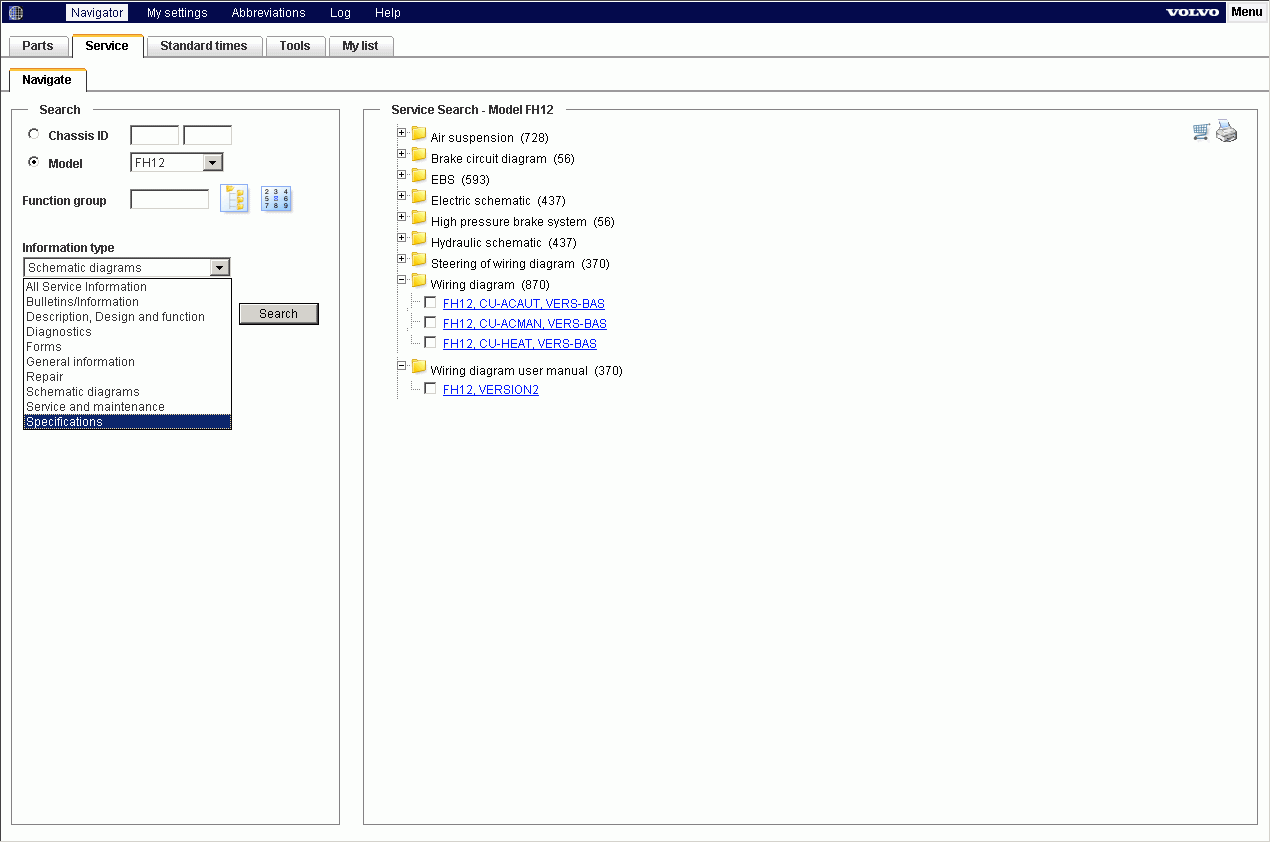Click the printer icon
This screenshot has width=1270, height=842.
(1227, 131)
